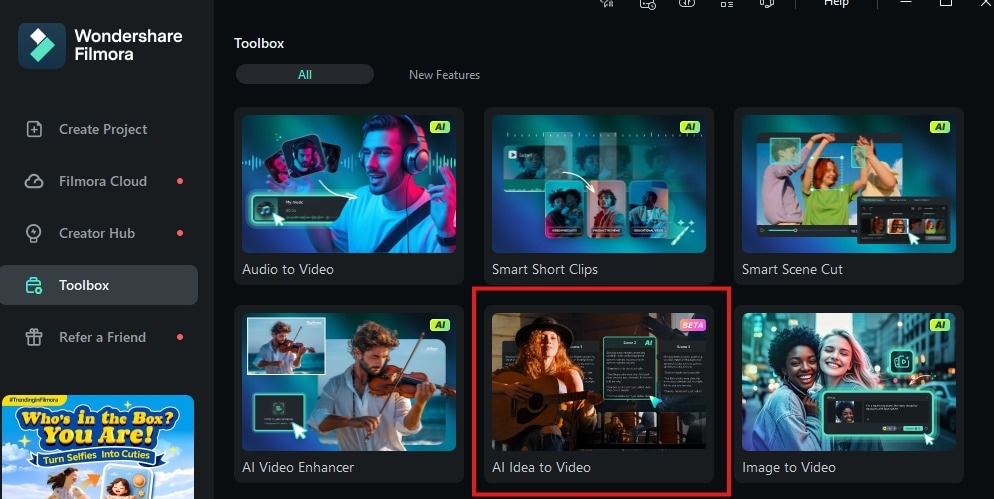Click the AI badge on Smart Scene Cut card

(939, 127)
